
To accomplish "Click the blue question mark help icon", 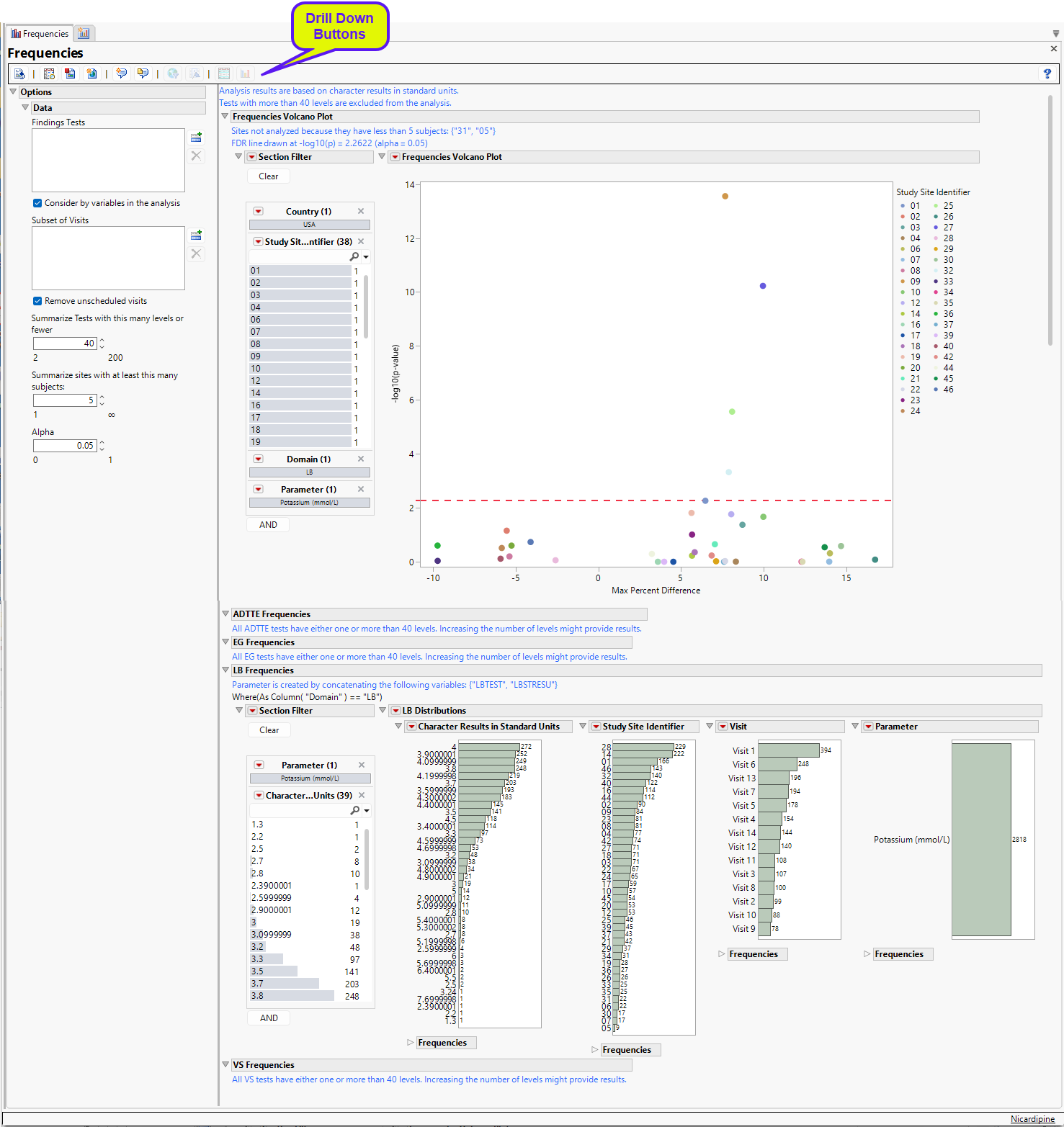I will pyautogui.click(x=1047, y=73).
